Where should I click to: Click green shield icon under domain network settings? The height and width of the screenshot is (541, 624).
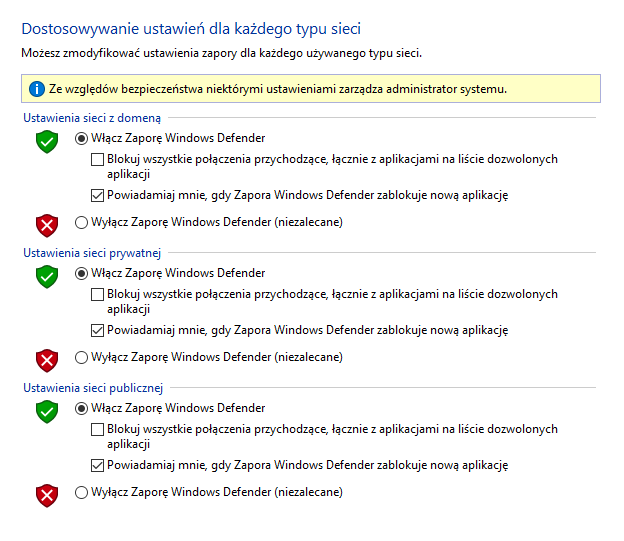click(46, 142)
